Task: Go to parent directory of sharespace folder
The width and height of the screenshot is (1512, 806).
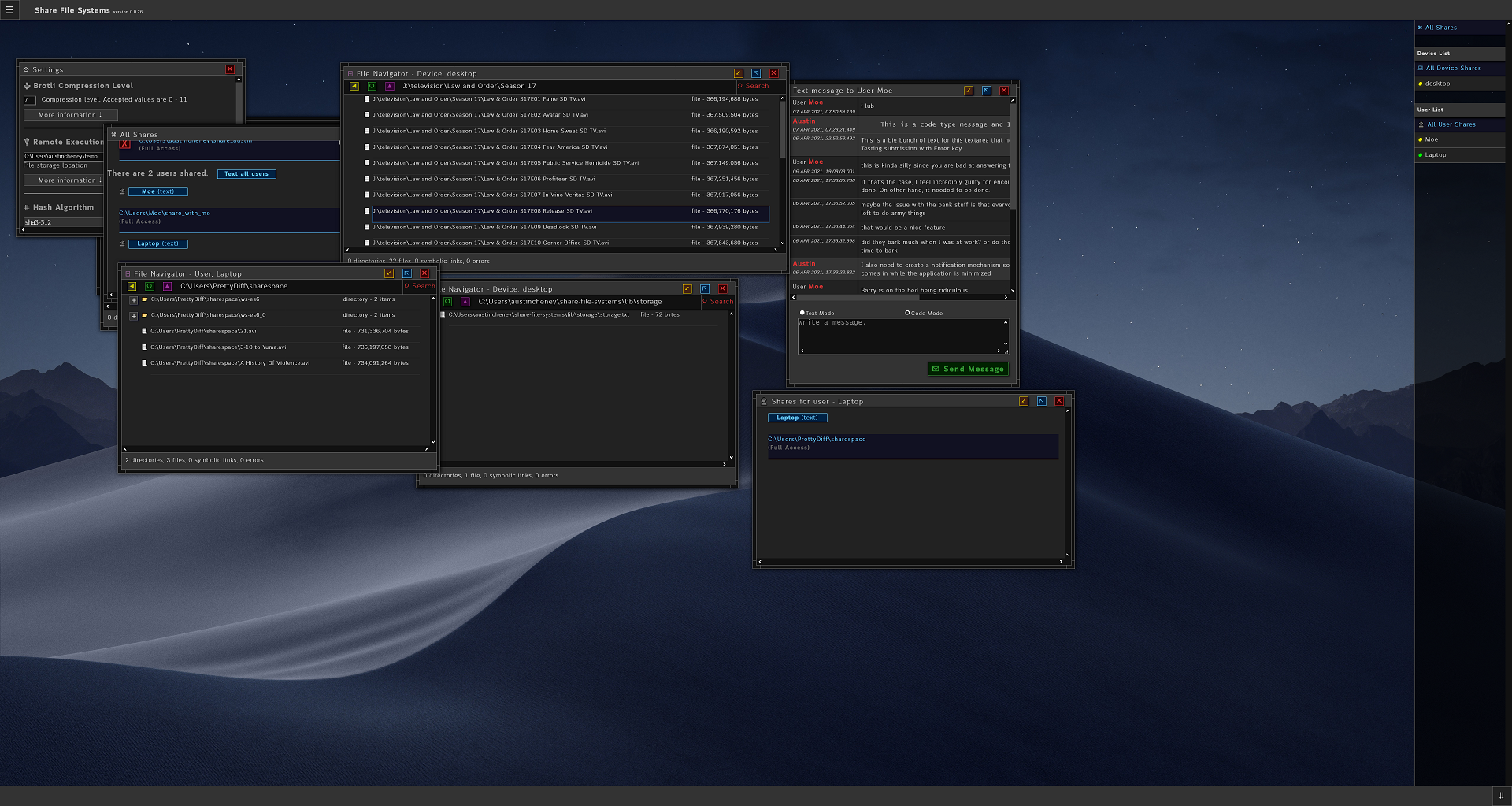Action: [x=167, y=286]
